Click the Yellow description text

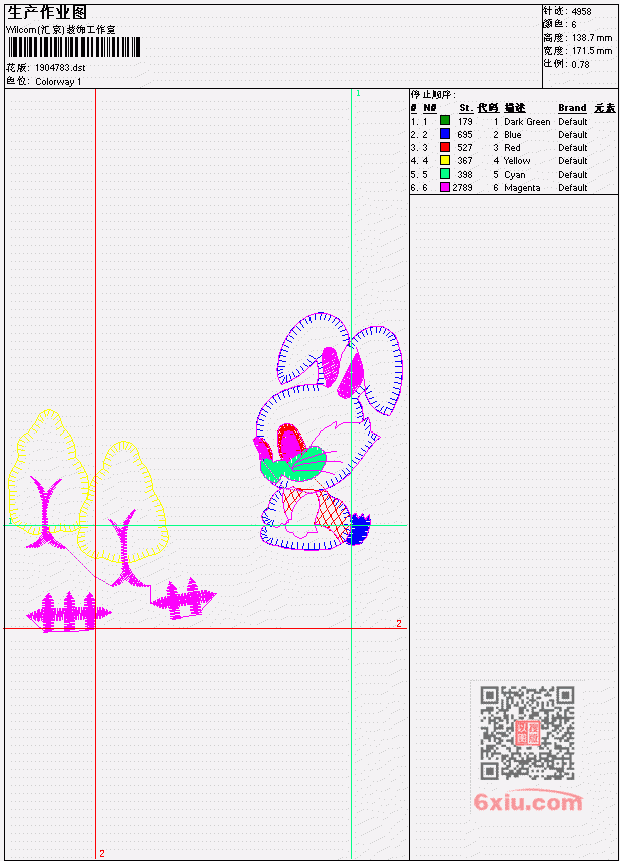[x=517, y=161]
